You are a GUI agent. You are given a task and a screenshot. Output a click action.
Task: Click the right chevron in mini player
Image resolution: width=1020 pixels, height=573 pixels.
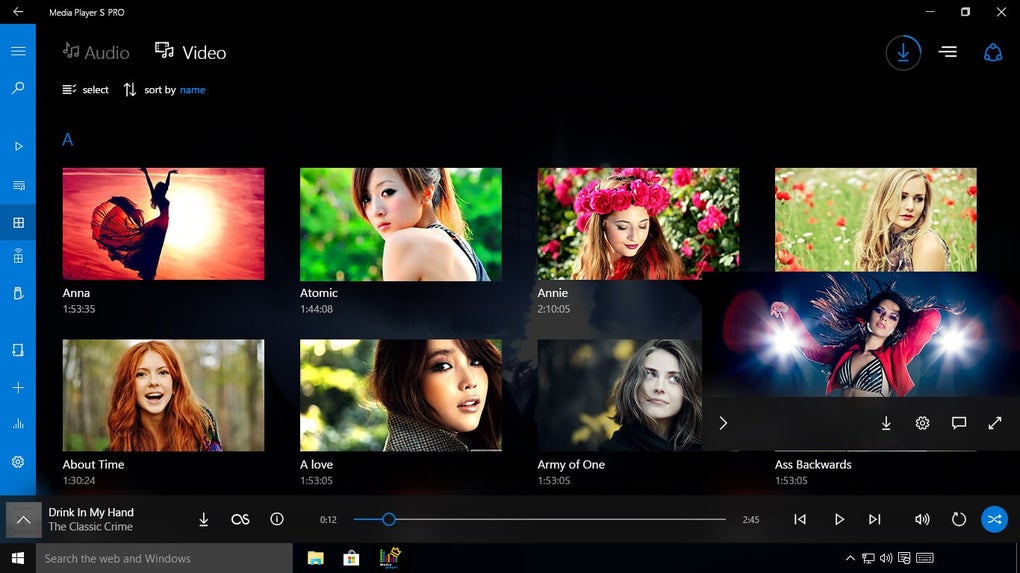pos(723,423)
